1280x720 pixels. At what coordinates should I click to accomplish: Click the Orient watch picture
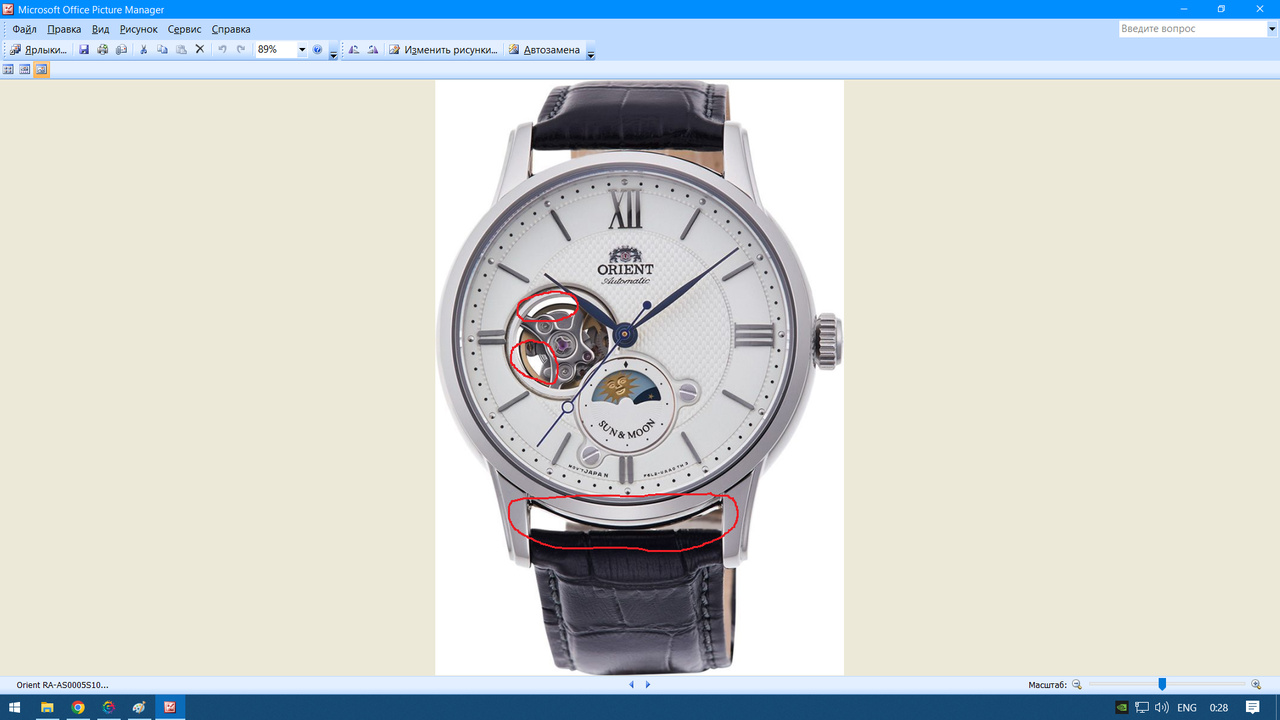(x=639, y=378)
